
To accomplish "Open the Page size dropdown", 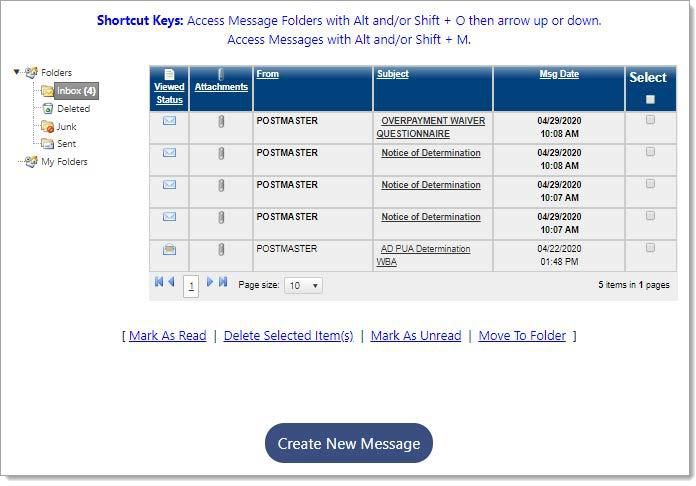I will click(303, 286).
